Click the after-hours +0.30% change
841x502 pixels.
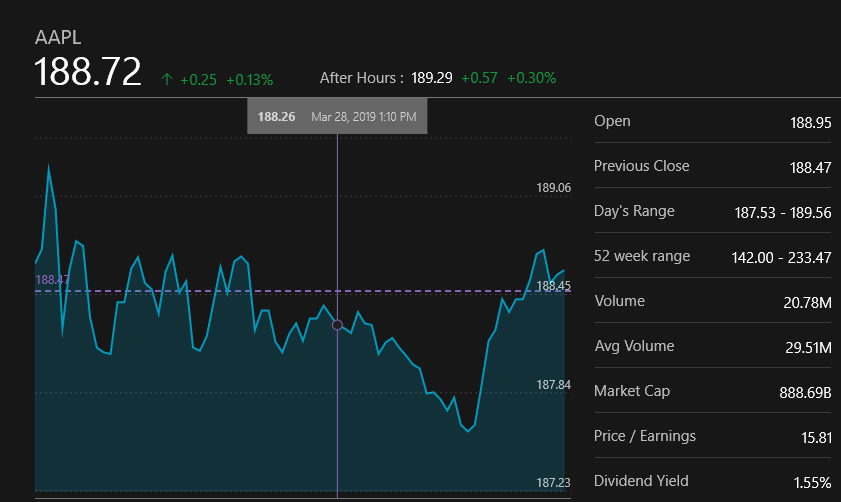click(x=531, y=77)
